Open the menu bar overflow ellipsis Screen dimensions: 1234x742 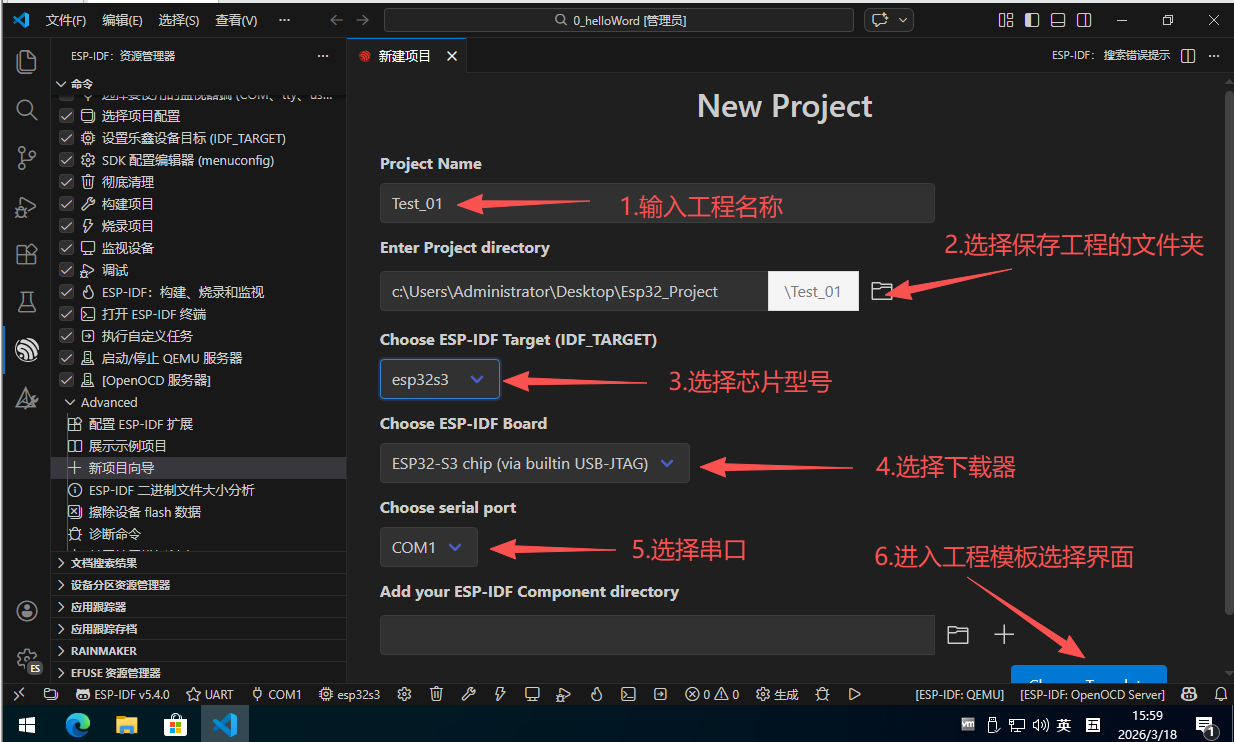click(284, 20)
